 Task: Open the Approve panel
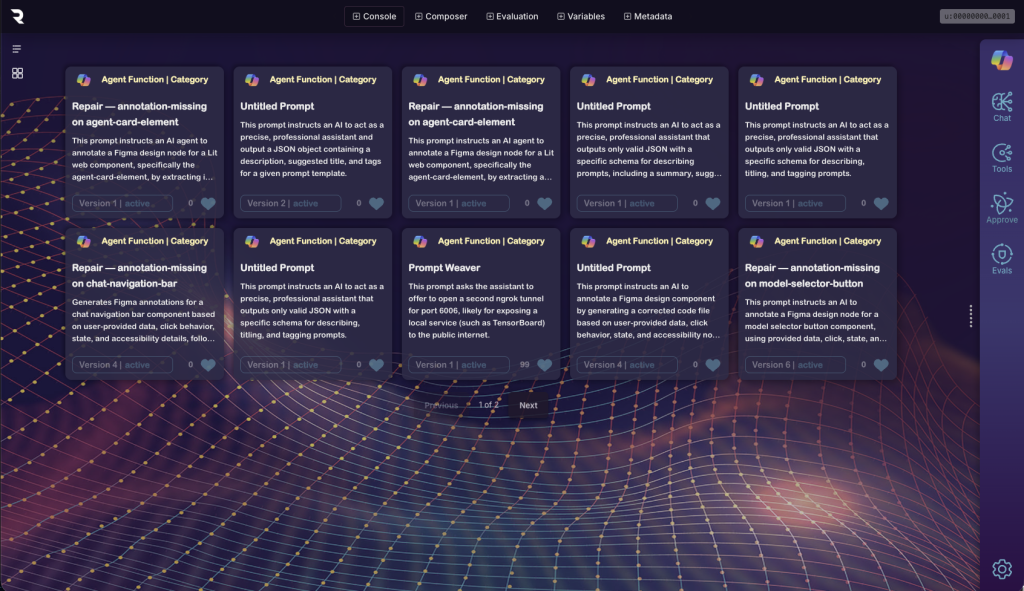(1002, 209)
